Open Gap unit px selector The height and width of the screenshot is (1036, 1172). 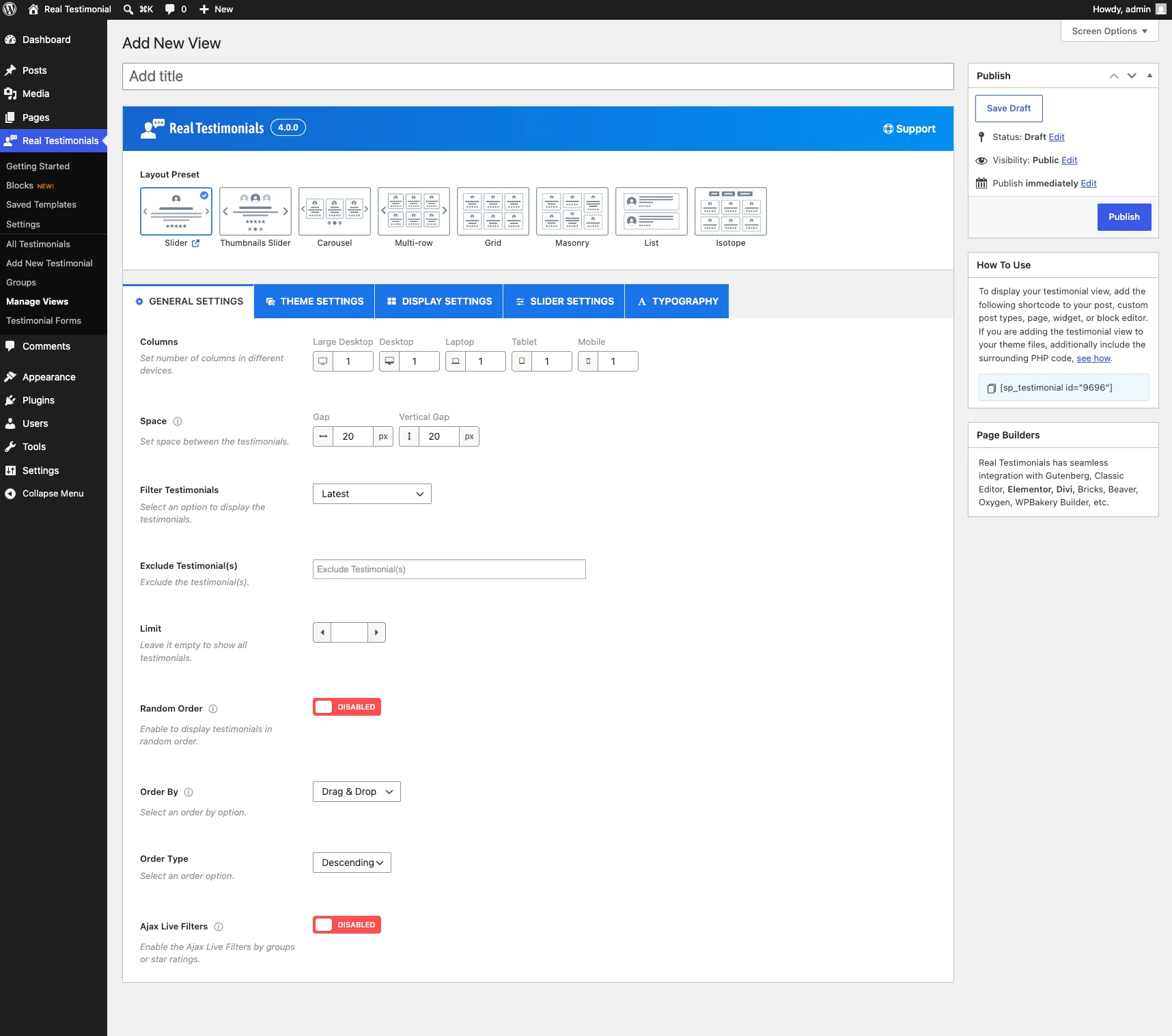[x=383, y=436]
